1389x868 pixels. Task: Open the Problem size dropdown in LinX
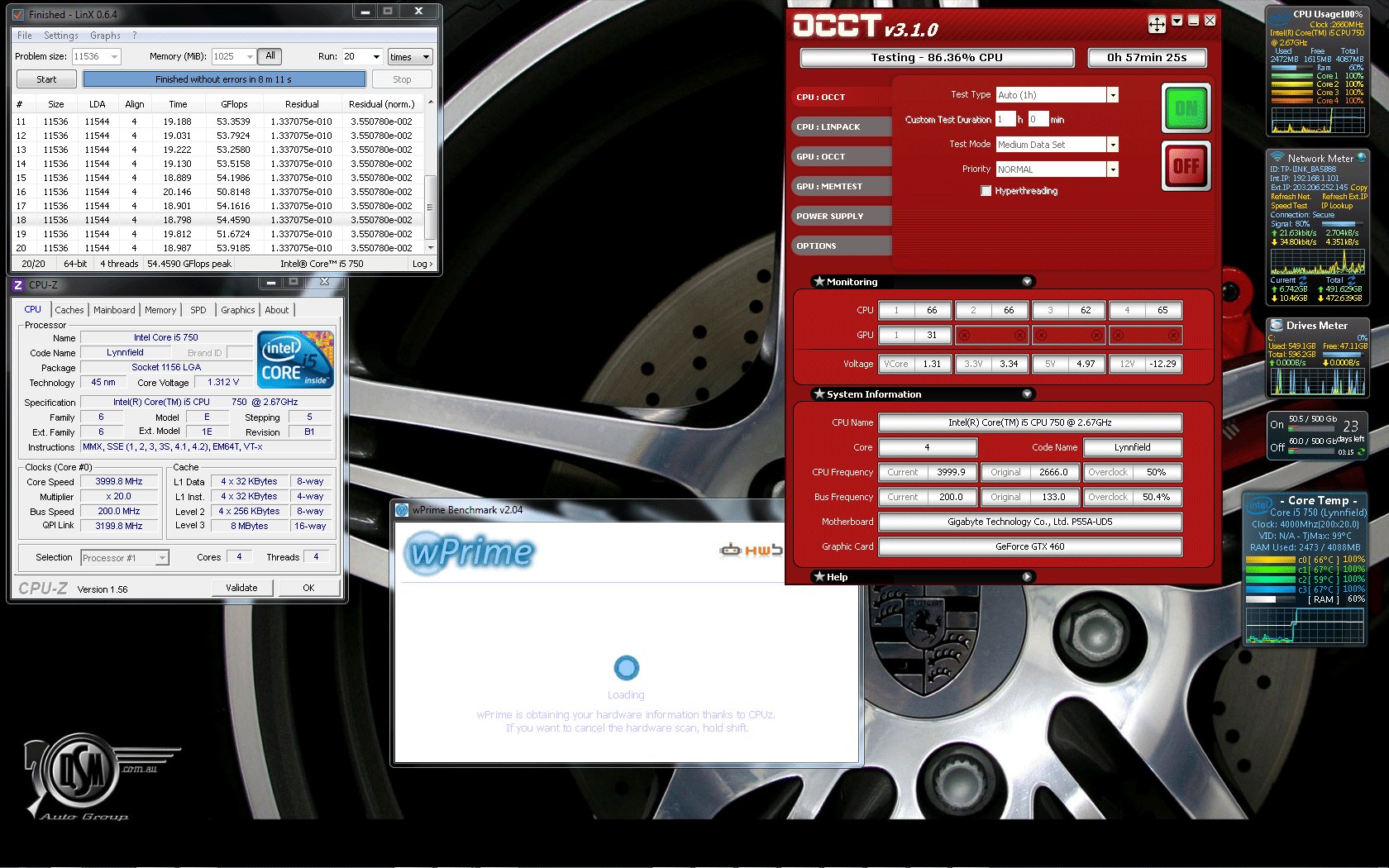coord(114,56)
